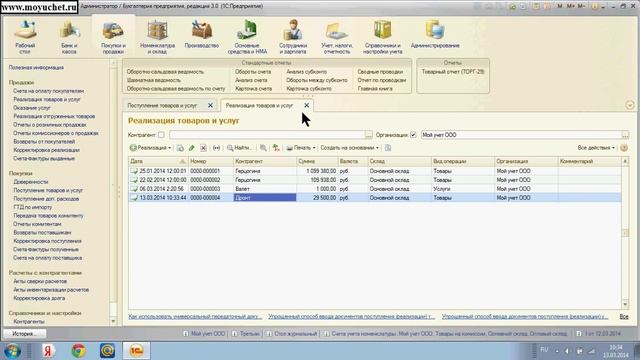Open Google Chrome from the taskbar
Viewport: 640px width, 360px height.
tap(78, 351)
